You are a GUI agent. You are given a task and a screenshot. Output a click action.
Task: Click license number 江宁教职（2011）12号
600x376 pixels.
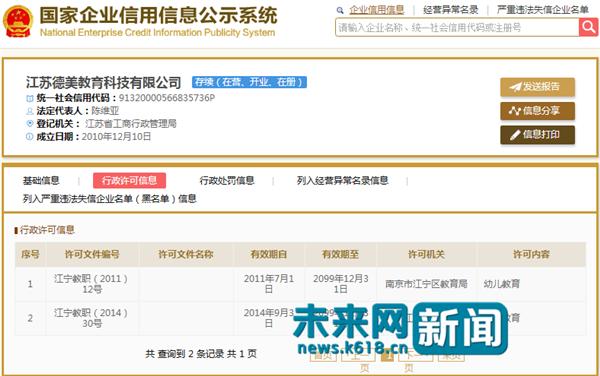click(x=91, y=284)
